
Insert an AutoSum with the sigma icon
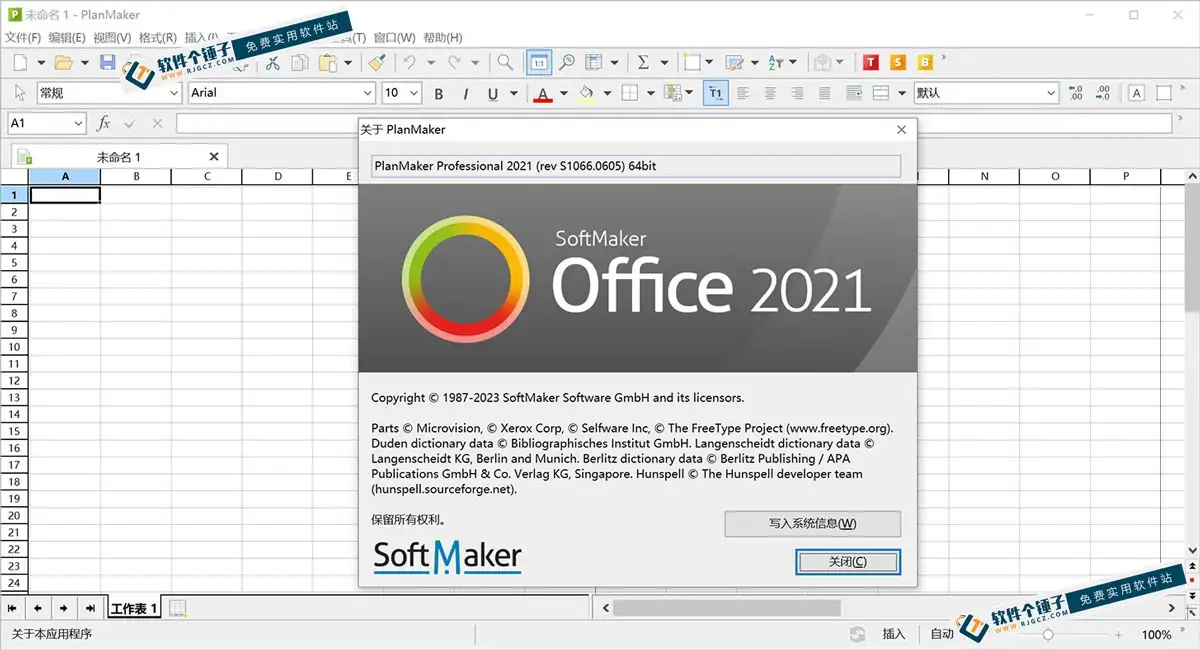click(x=644, y=62)
